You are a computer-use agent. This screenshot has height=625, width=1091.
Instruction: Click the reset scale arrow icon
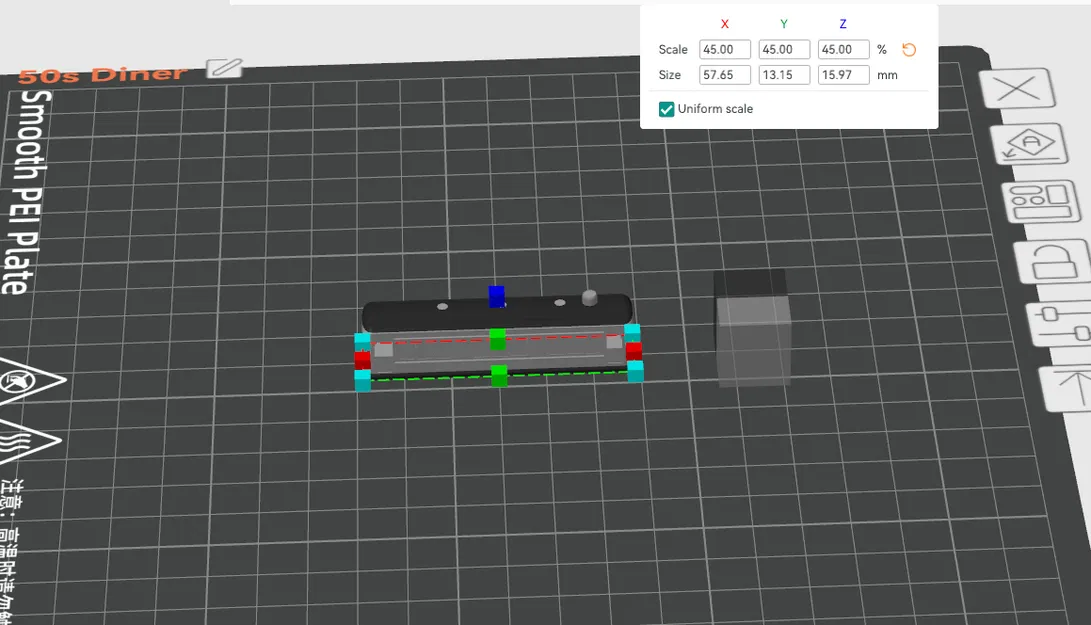(909, 49)
